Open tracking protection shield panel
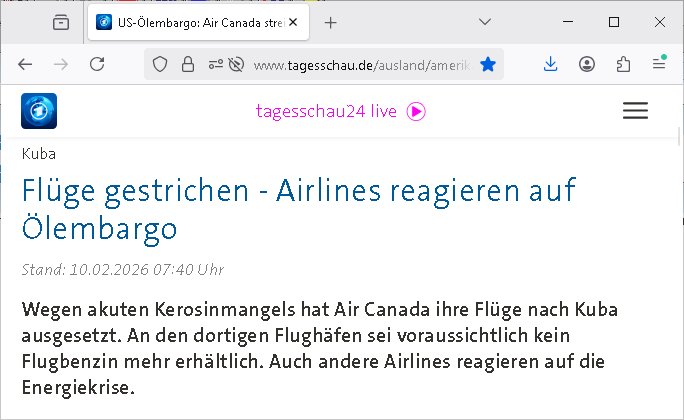Viewport: 684px width, 420px height. click(159, 64)
